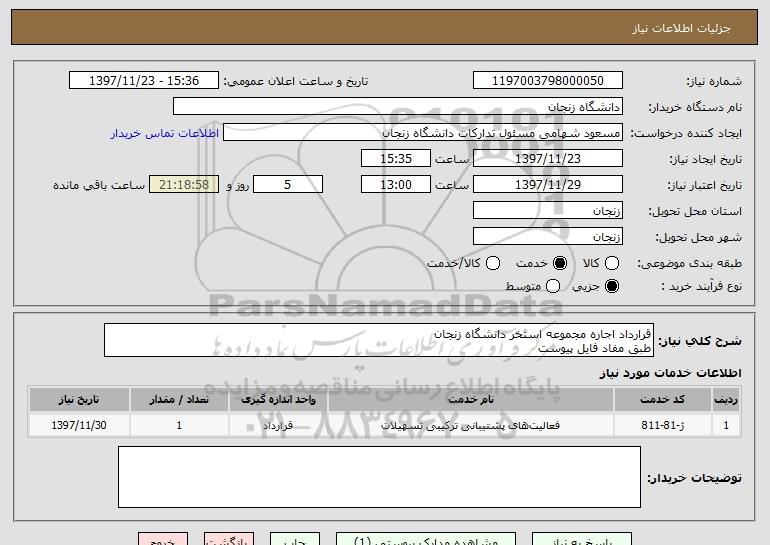Screen dimensions: 770x545
Task: Click remaining days field showing 5
Action: (x=288, y=185)
